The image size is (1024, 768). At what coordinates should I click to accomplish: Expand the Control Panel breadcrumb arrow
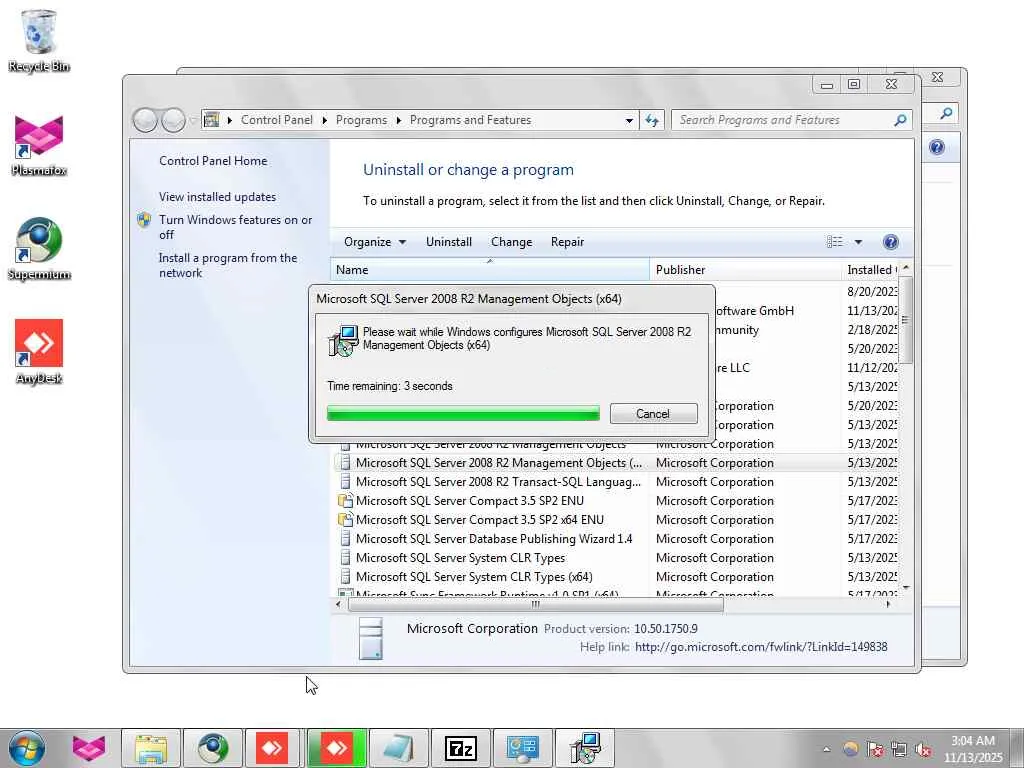[x=325, y=120]
